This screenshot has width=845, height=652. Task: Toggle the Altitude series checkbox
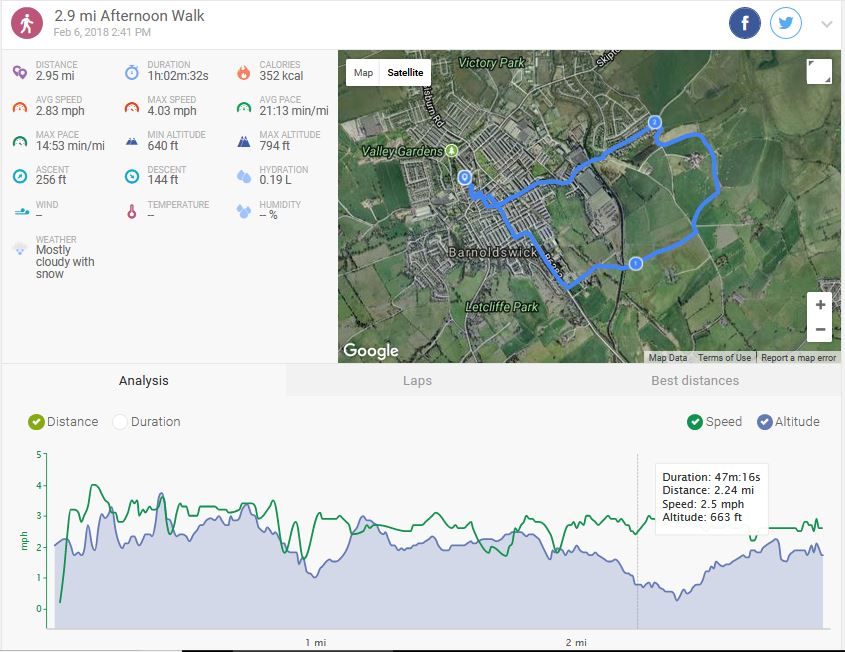(x=765, y=422)
